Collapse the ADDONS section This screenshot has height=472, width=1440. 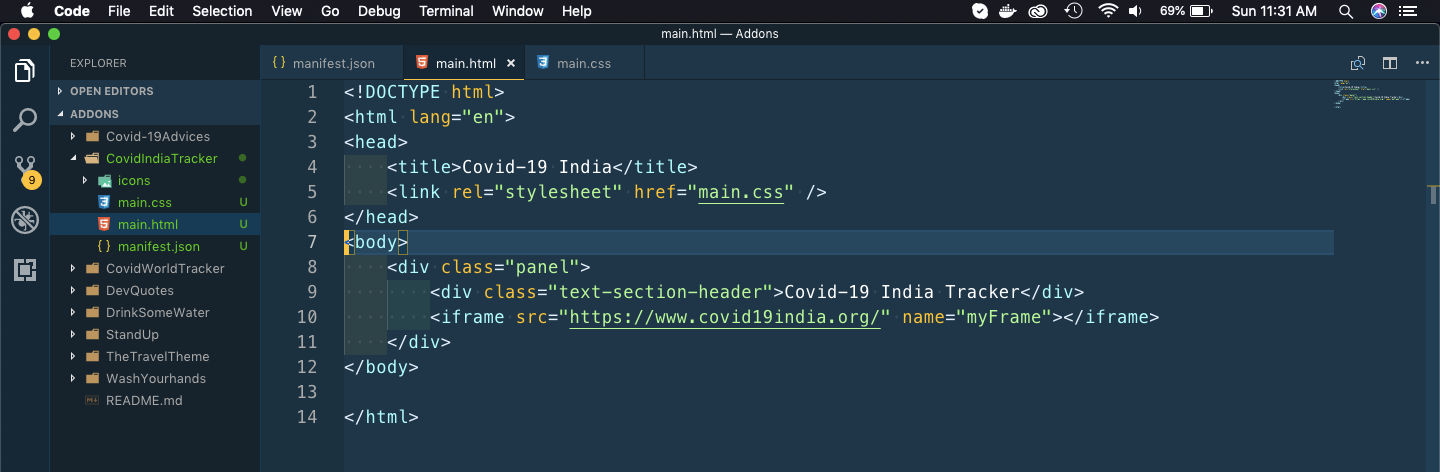coord(155,114)
